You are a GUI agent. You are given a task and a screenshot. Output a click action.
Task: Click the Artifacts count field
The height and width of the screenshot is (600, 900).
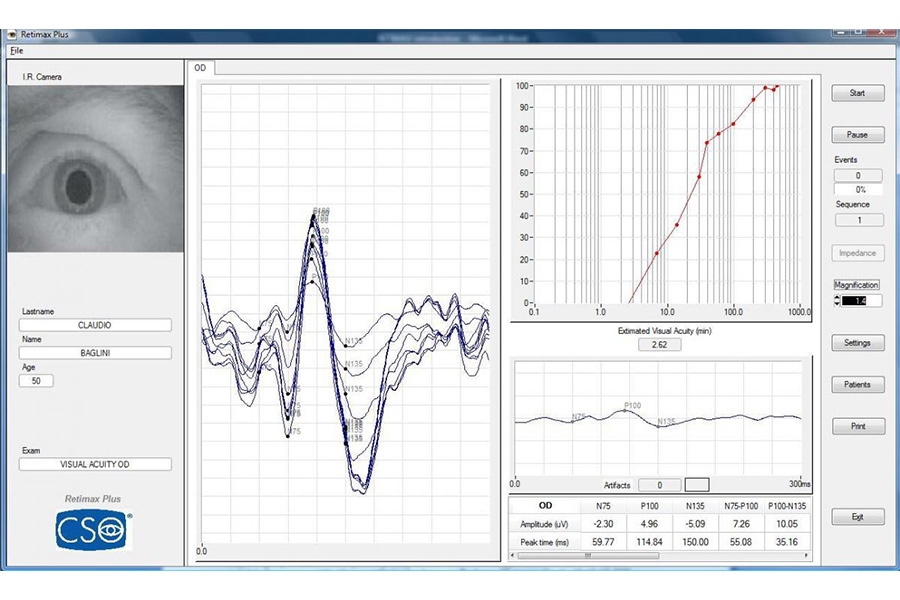[x=660, y=485]
